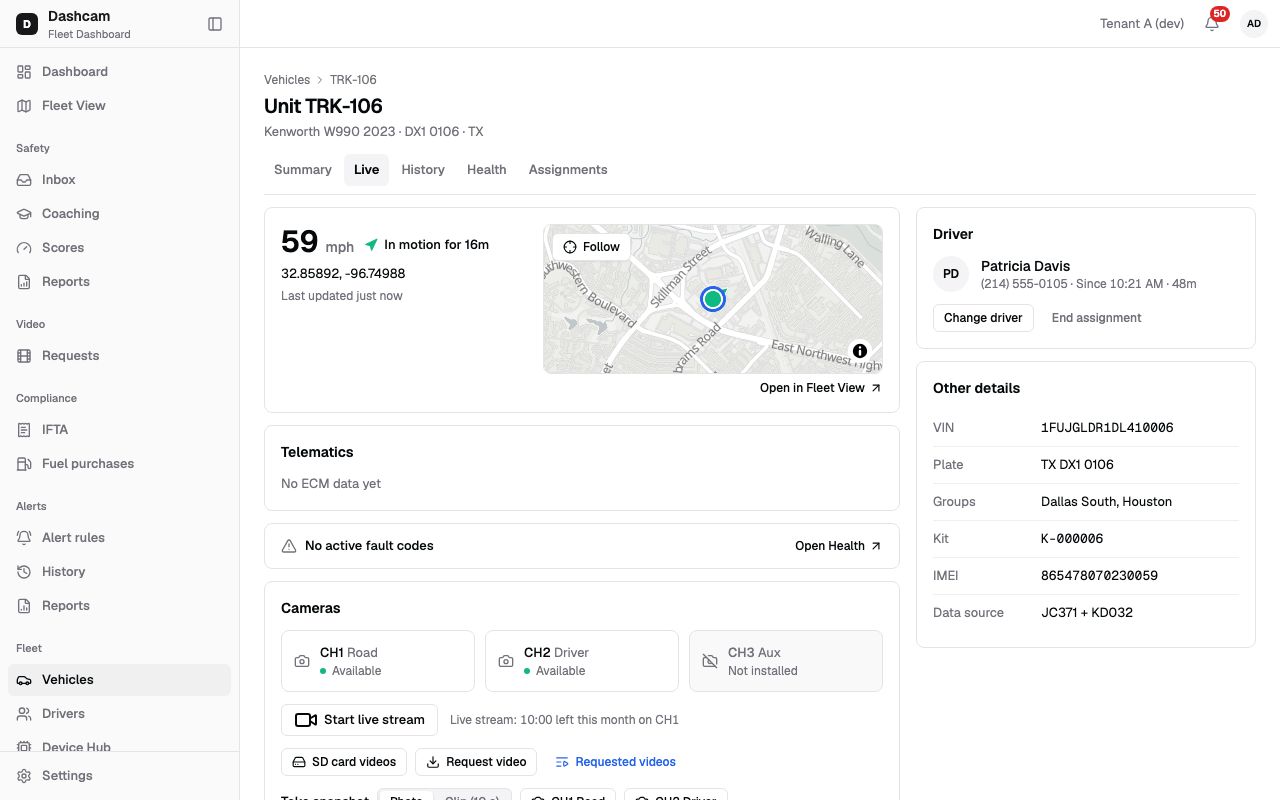
Task: Open the AD user avatar menu
Action: 1254,24
